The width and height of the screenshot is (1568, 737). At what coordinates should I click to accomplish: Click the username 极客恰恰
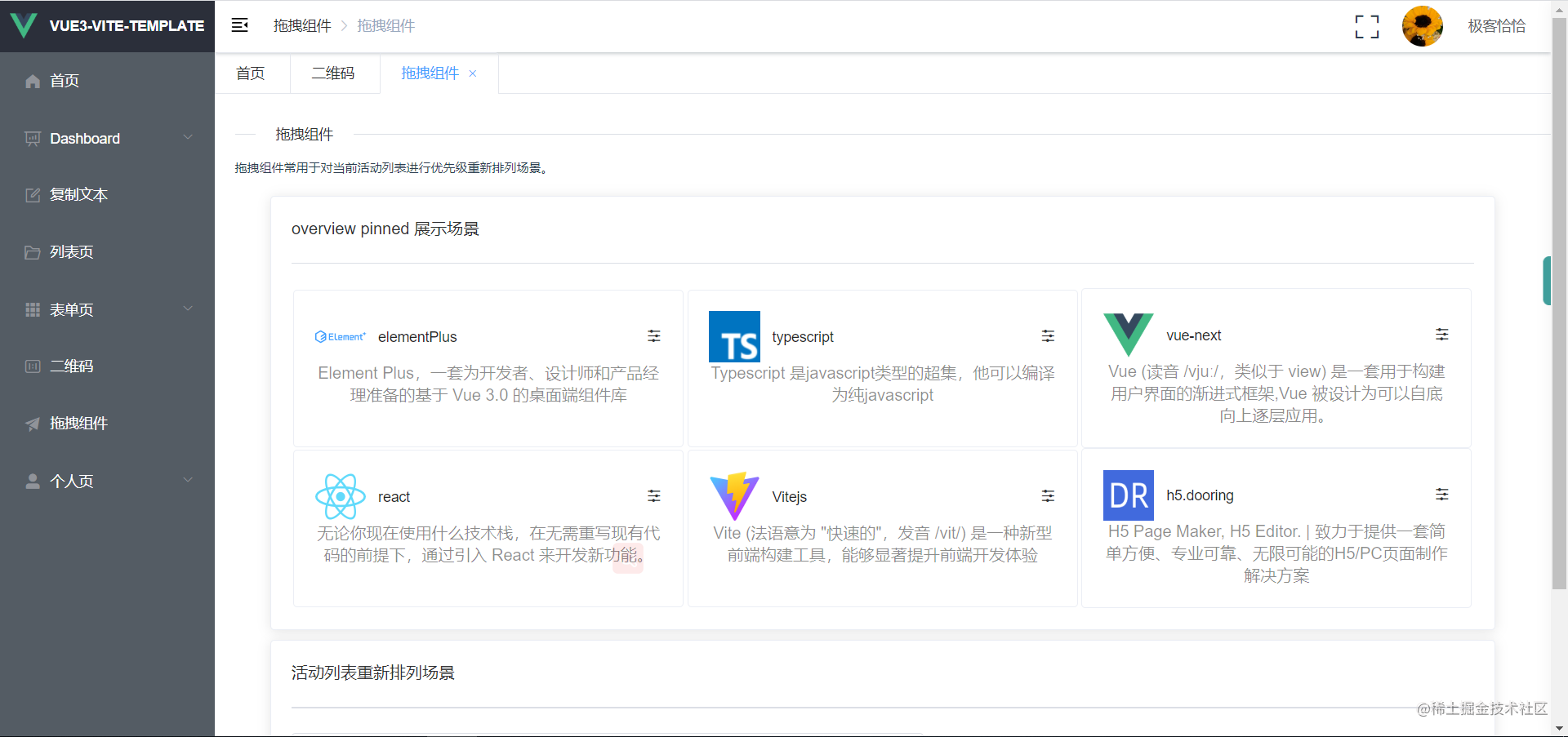(1496, 26)
